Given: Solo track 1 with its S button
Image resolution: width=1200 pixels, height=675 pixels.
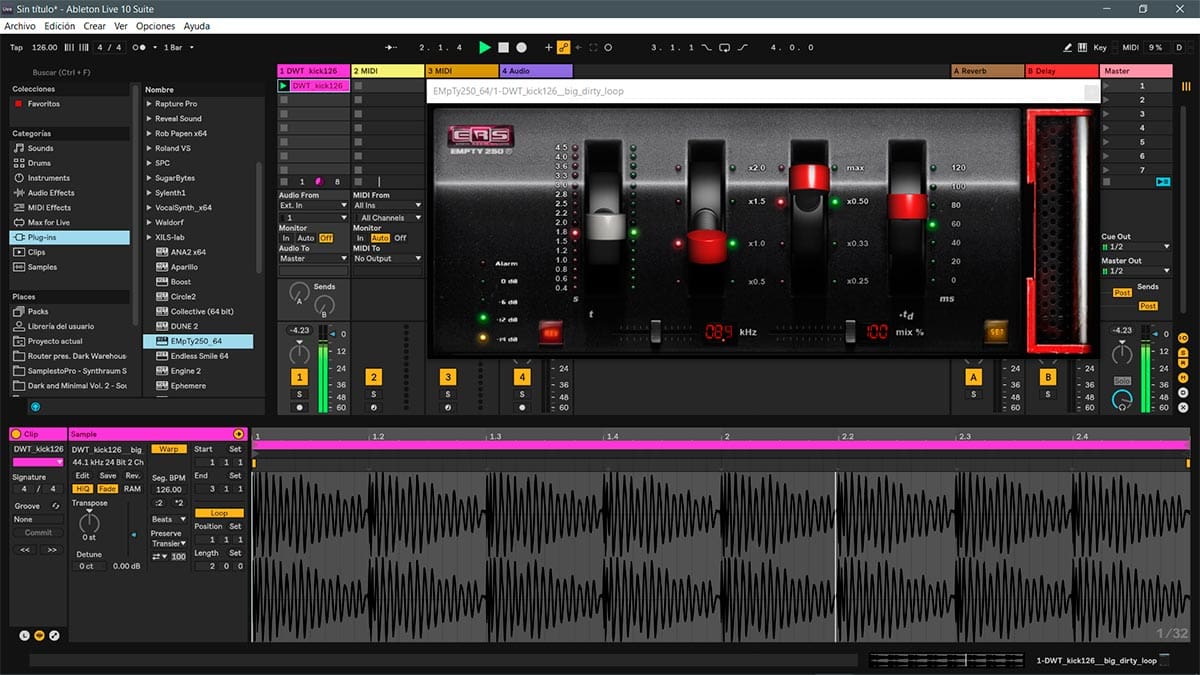Looking at the screenshot, I should pos(299,394).
